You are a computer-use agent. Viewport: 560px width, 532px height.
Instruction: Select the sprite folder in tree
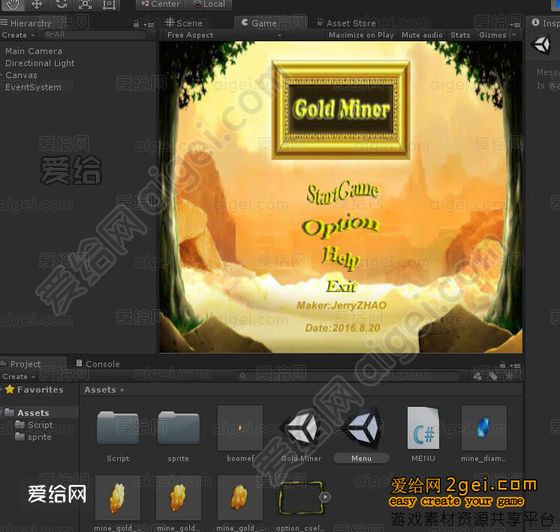click(x=34, y=437)
